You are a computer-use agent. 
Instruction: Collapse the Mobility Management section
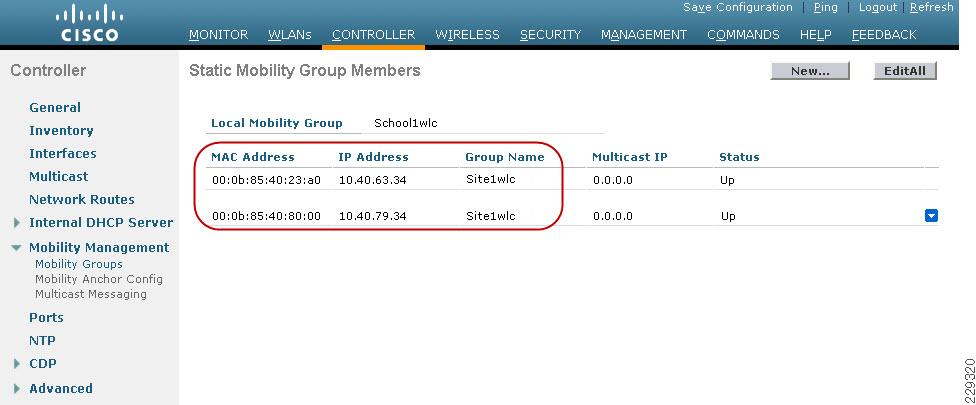(16, 248)
